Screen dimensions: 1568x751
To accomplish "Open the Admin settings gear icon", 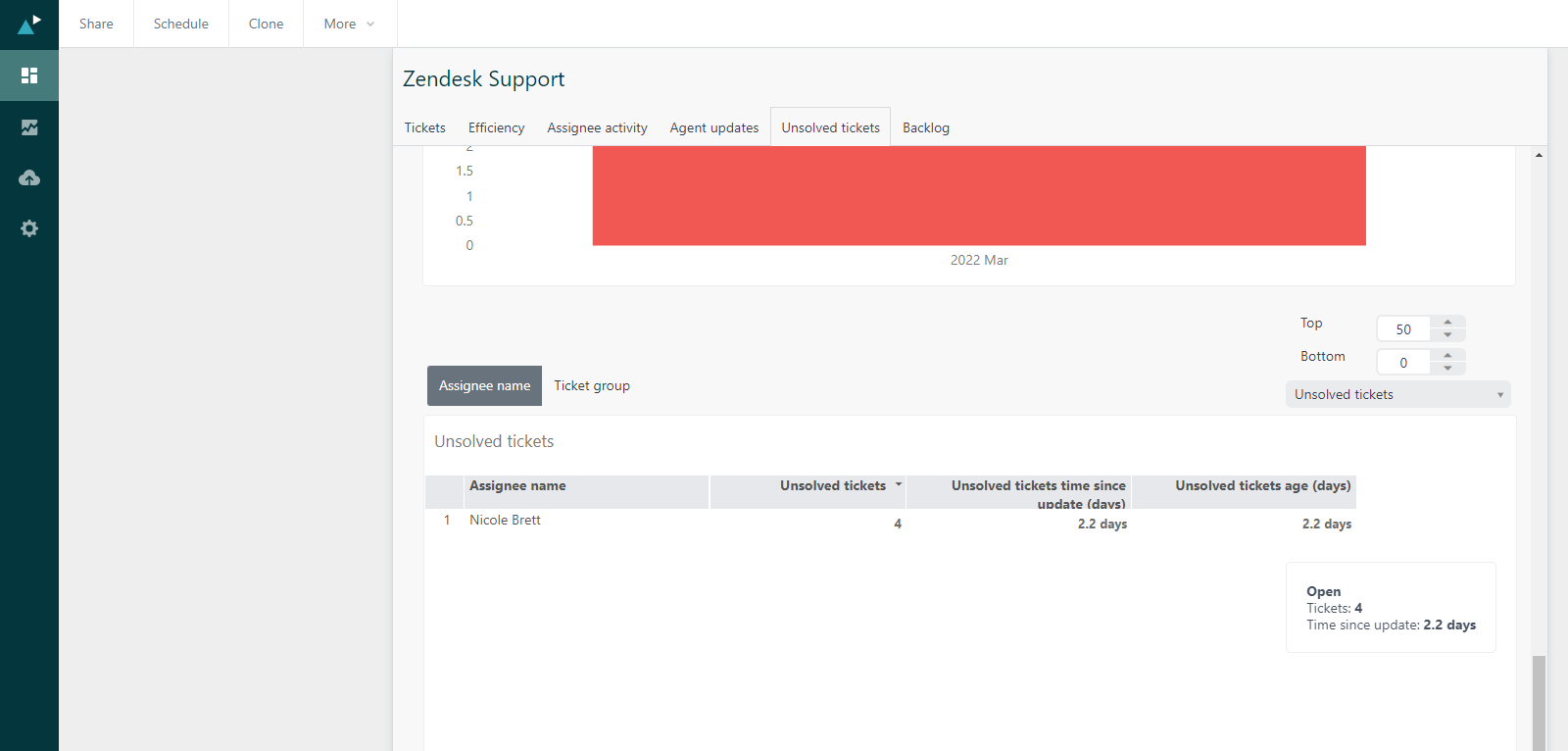I will [29, 228].
